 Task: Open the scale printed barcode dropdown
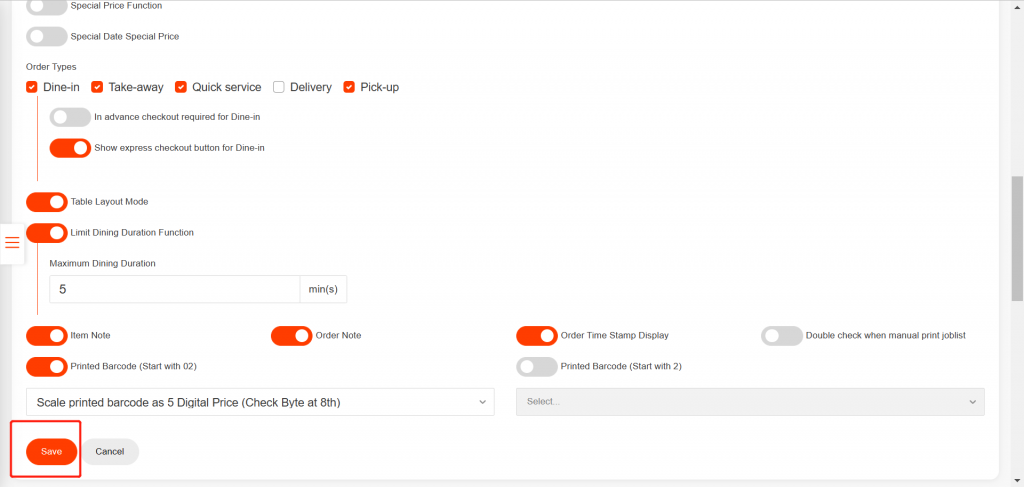[x=260, y=402]
